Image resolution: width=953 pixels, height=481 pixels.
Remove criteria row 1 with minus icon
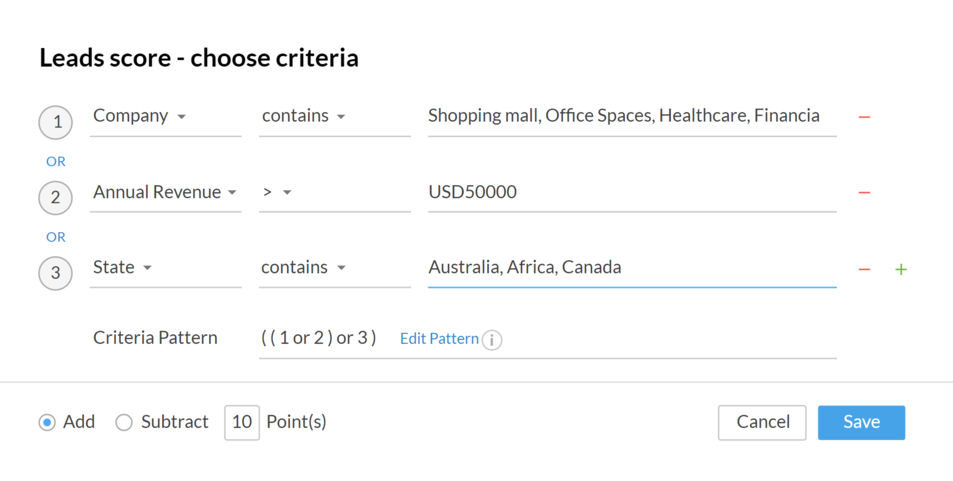click(864, 117)
